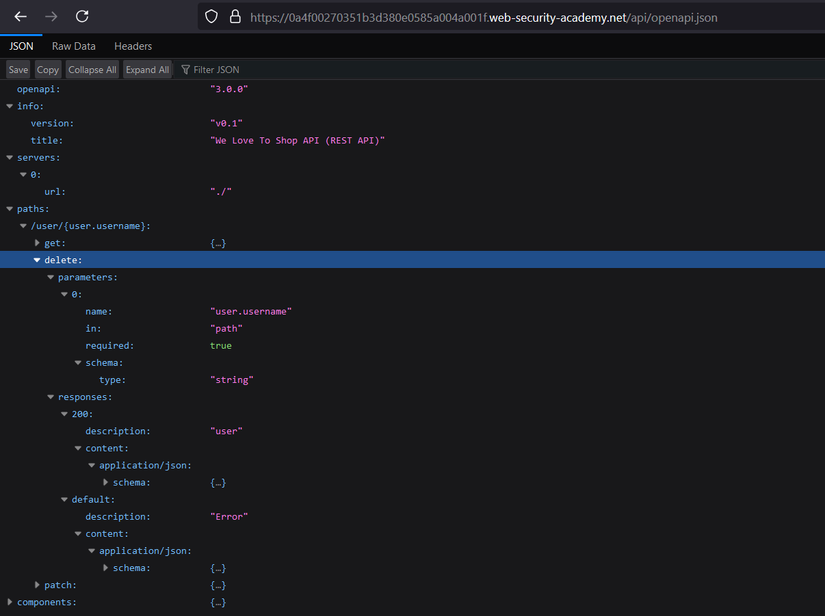Expand schema node under default response
825x616 pixels.
coord(105,568)
